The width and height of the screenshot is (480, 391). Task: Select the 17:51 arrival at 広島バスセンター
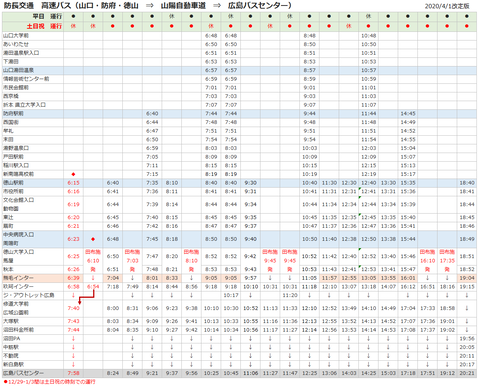pos(427,373)
